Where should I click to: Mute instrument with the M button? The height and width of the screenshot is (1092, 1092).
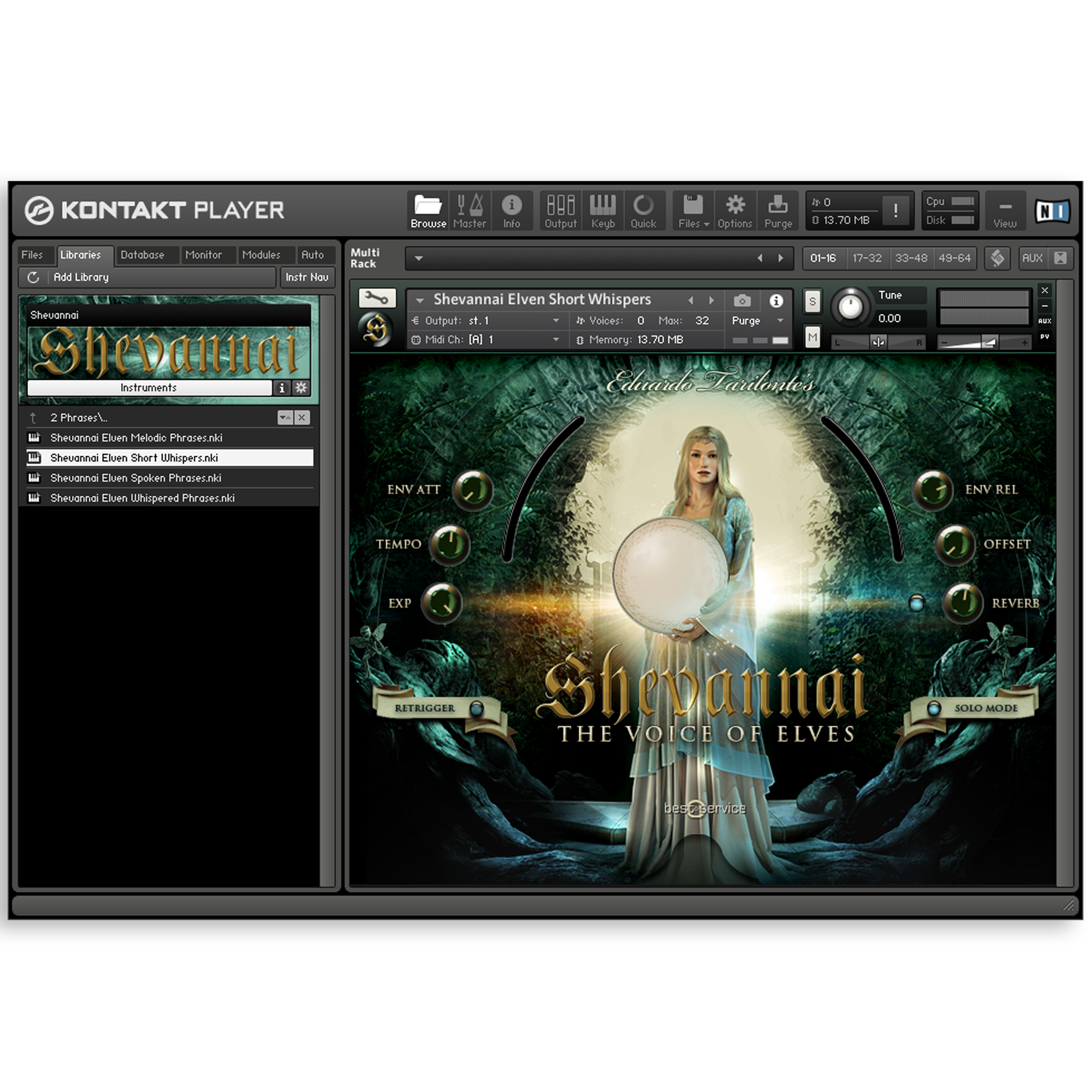pos(812,338)
